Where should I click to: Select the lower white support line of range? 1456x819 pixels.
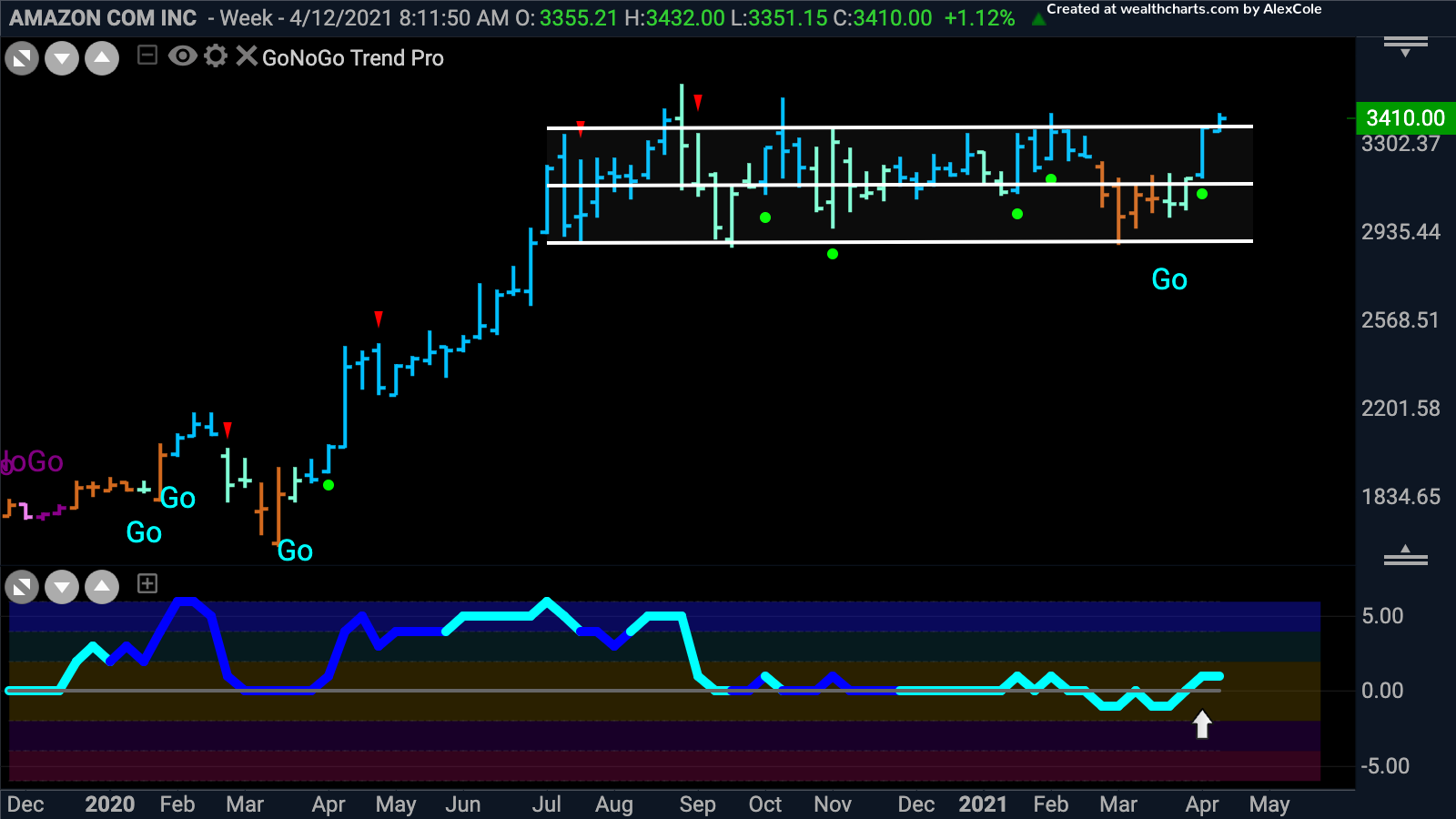pos(900,241)
